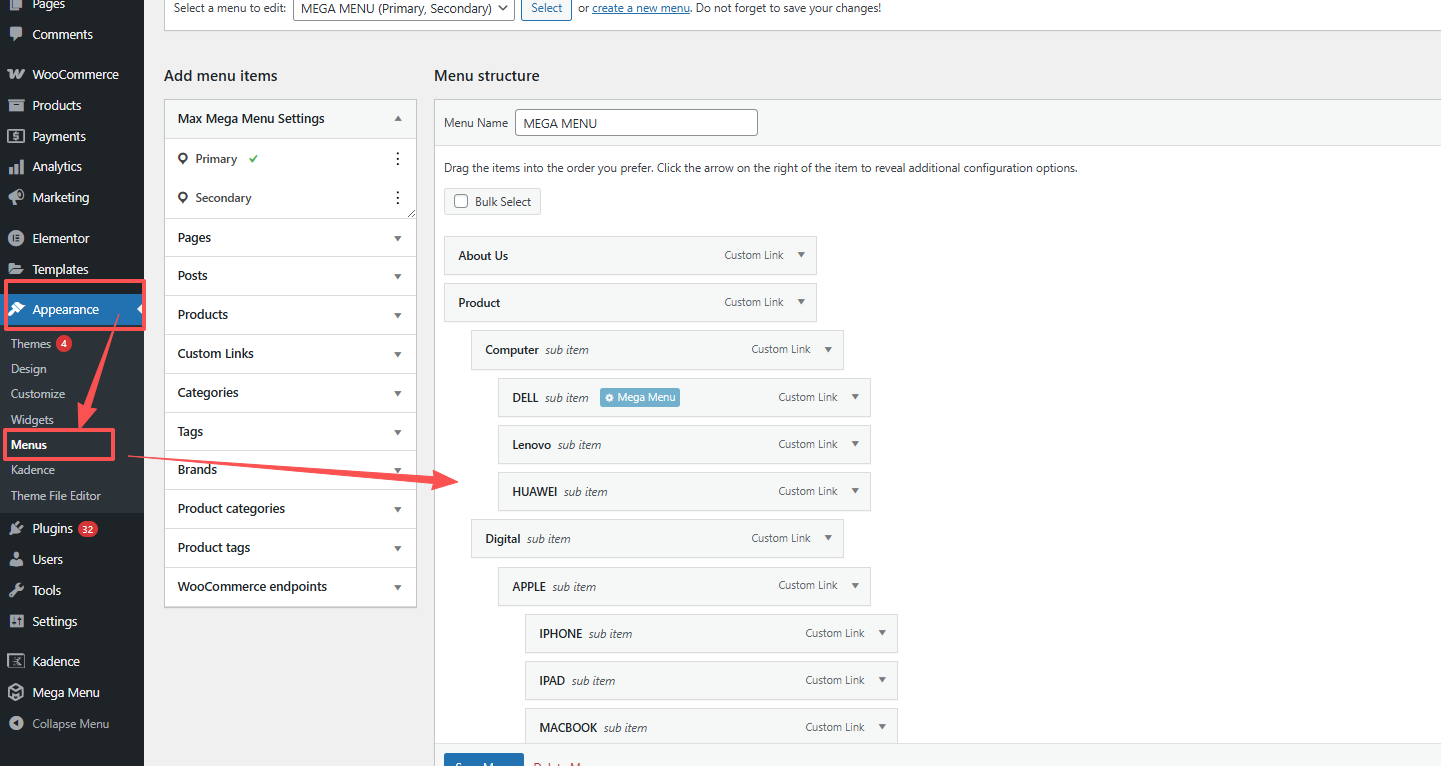Expand the WooCommerce endpoints panel

point(398,587)
